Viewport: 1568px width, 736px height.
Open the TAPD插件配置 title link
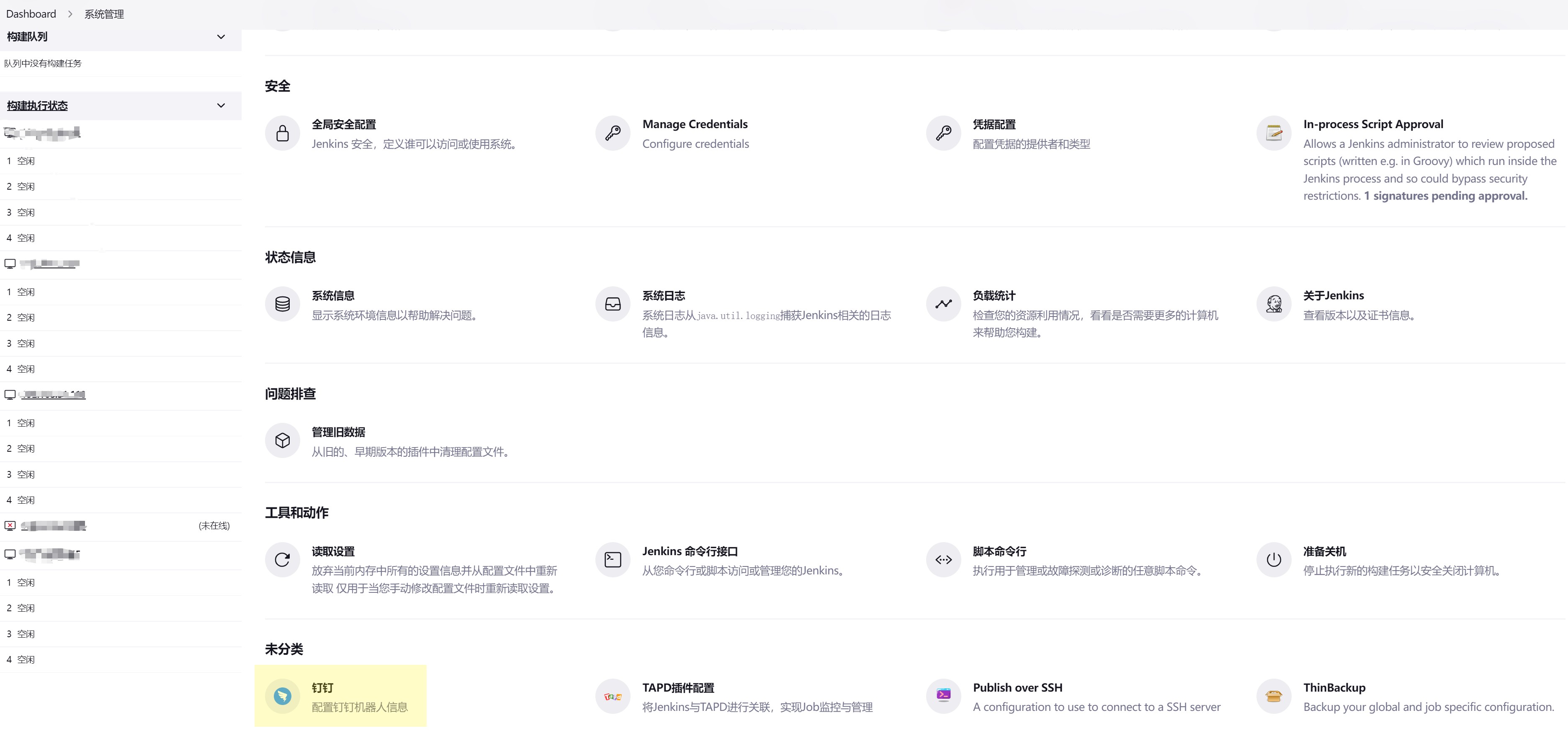(678, 688)
